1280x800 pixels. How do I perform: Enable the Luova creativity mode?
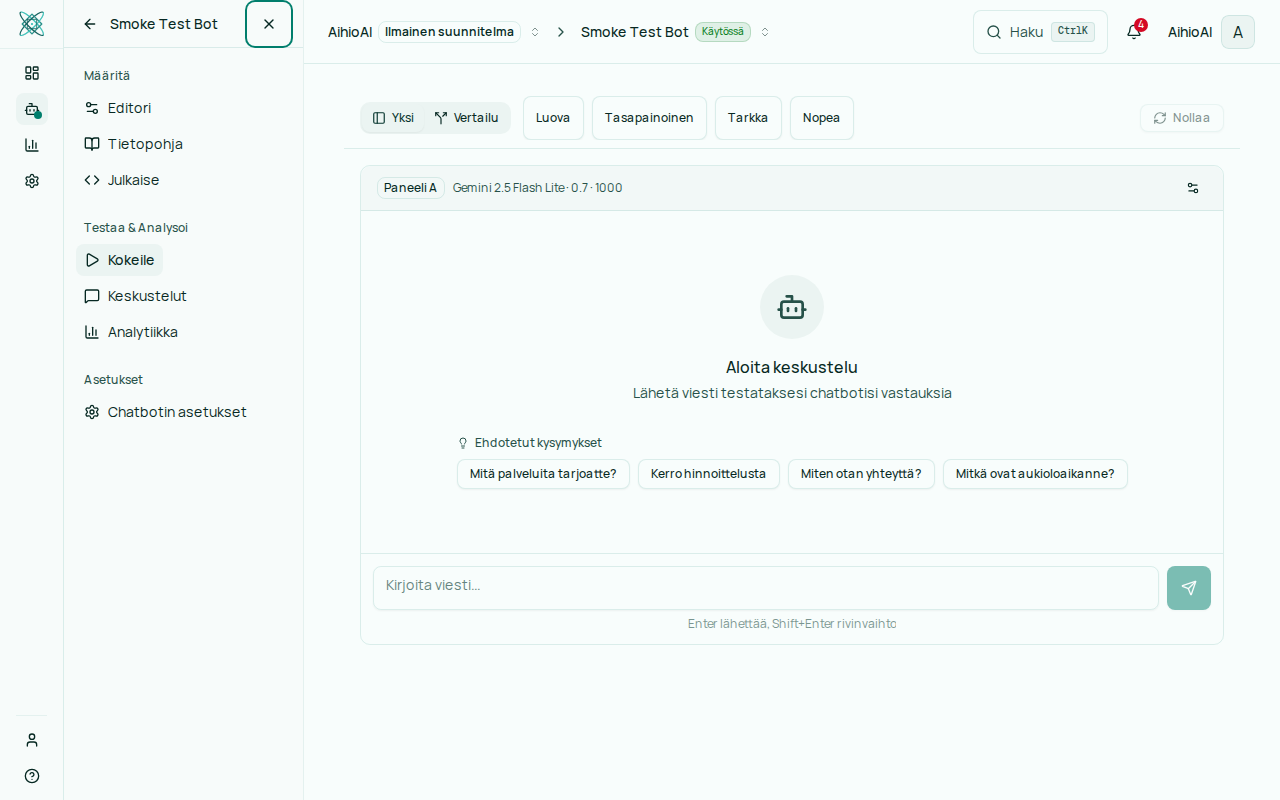point(552,117)
